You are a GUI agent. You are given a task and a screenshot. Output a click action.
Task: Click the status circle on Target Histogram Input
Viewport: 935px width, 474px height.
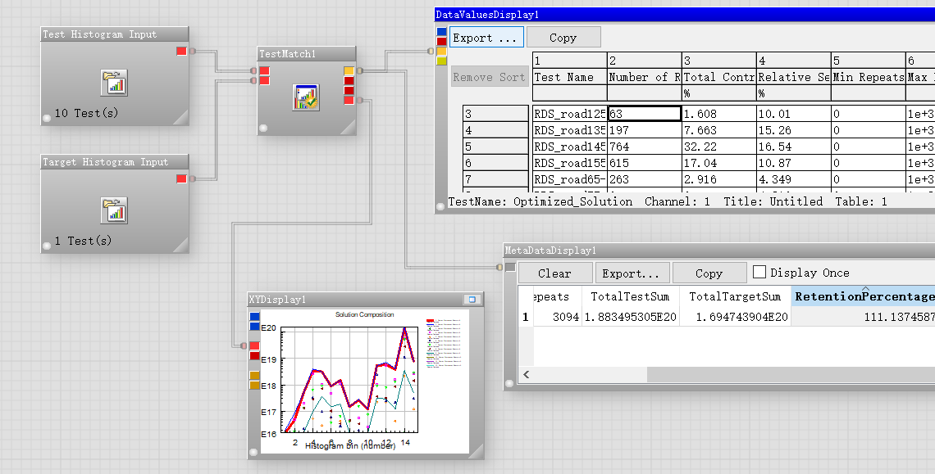coord(47,245)
